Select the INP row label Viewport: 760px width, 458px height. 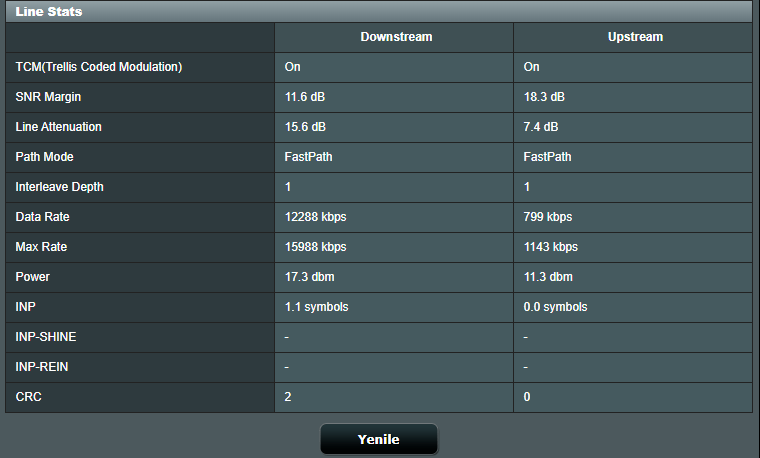(x=25, y=307)
